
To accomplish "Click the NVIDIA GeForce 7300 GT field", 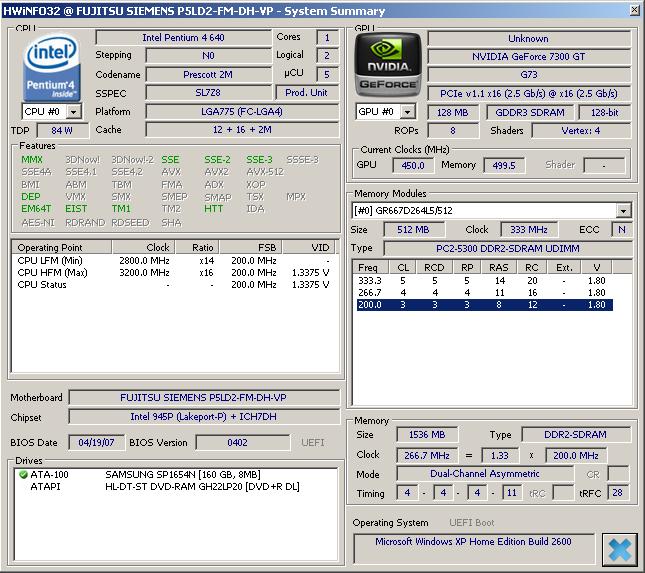I will 529,56.
